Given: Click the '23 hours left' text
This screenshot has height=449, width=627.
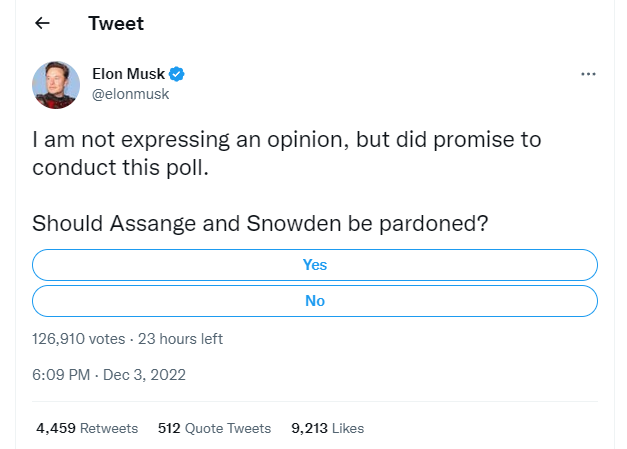Looking at the screenshot, I should pyautogui.click(x=180, y=338).
